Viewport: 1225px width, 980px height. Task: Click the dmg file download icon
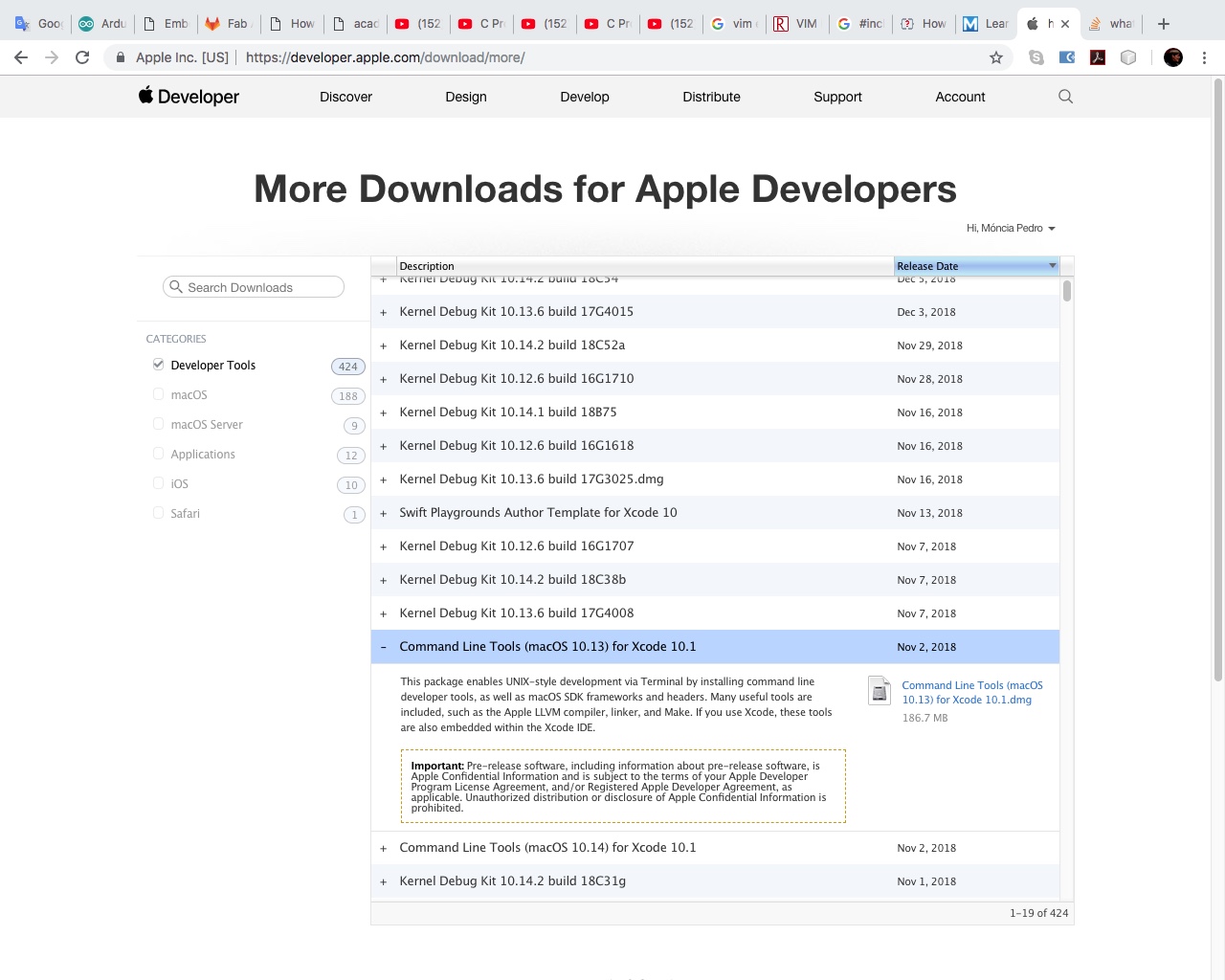pos(880,690)
